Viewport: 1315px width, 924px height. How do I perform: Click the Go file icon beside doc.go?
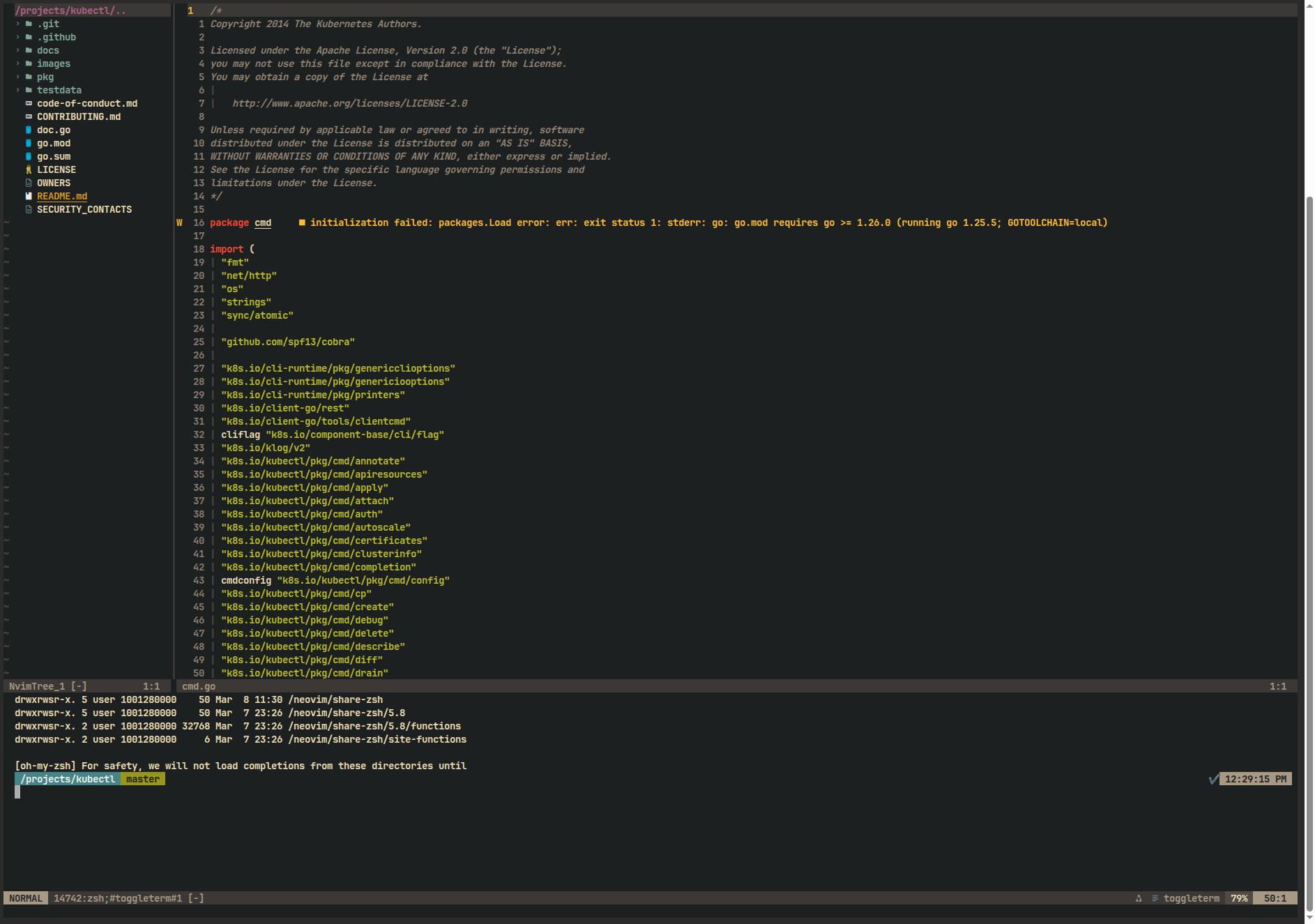(x=29, y=130)
